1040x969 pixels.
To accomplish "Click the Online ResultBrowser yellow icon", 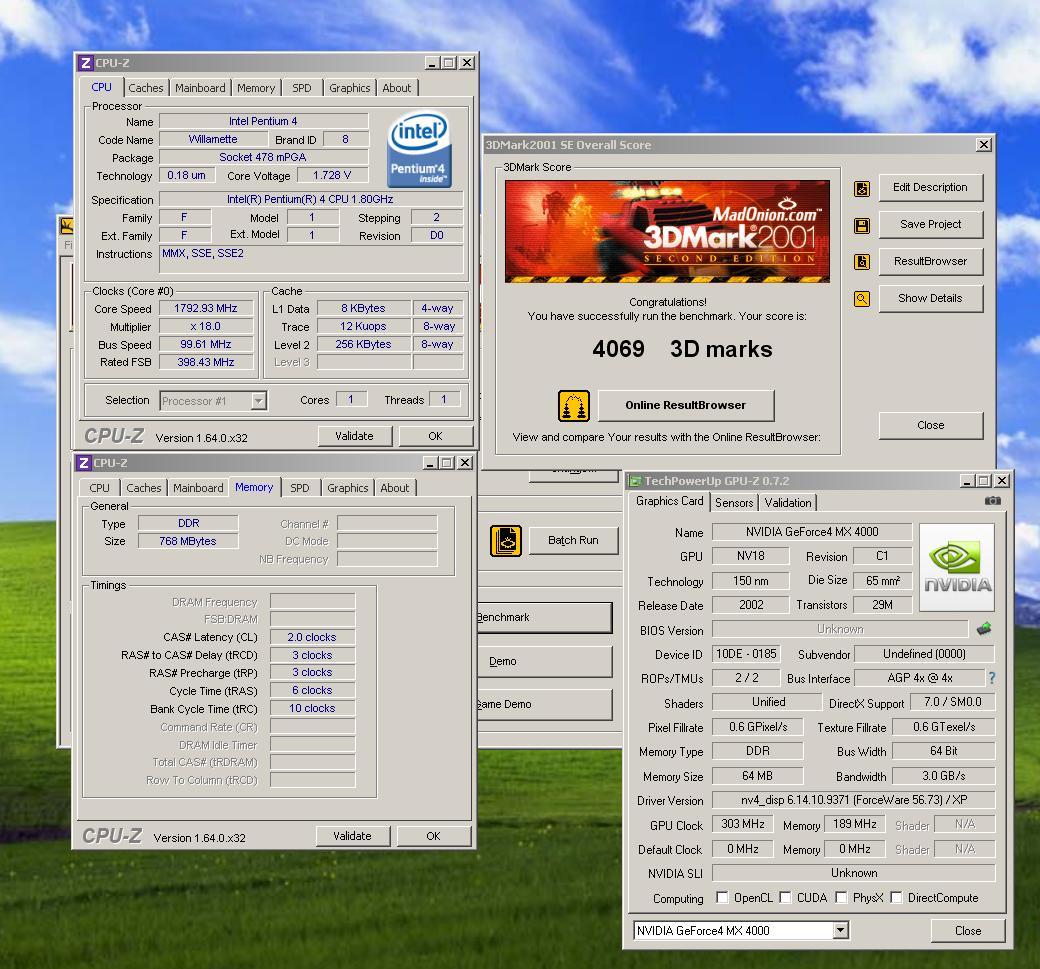I will (x=574, y=406).
